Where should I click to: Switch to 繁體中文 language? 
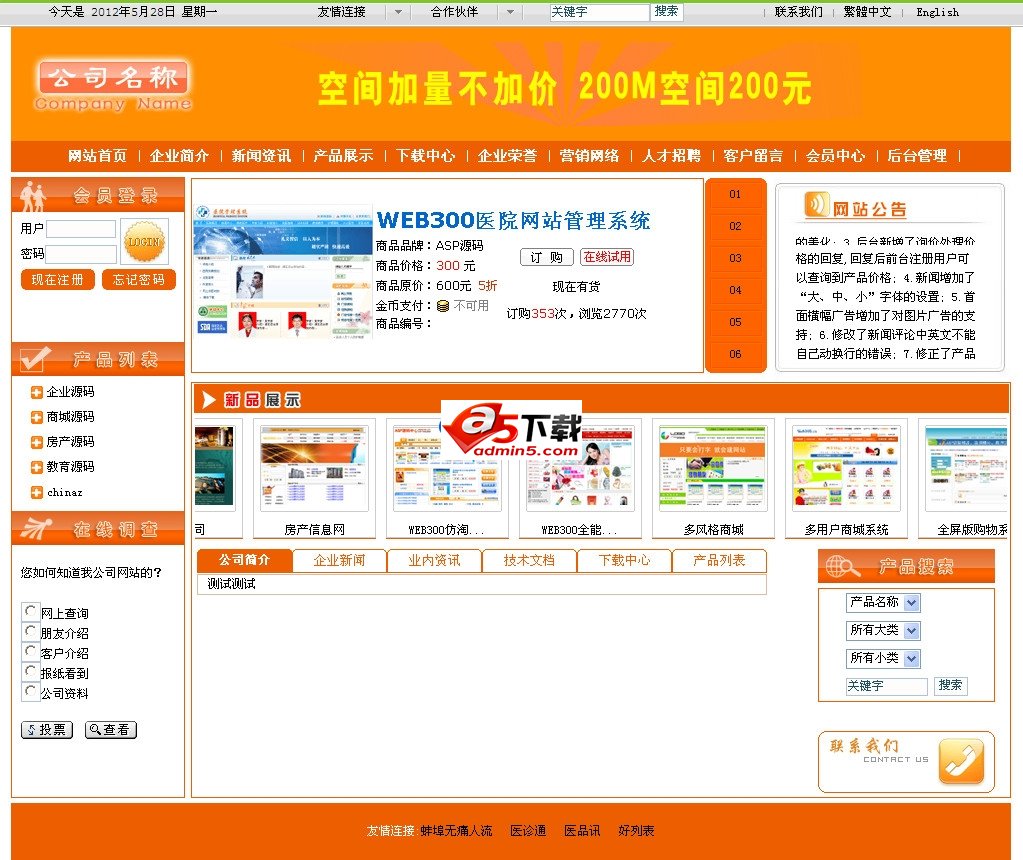click(868, 12)
